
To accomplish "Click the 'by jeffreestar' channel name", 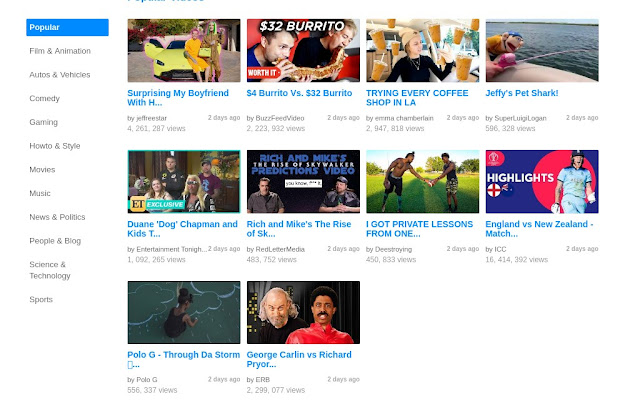I will tap(147, 118).
